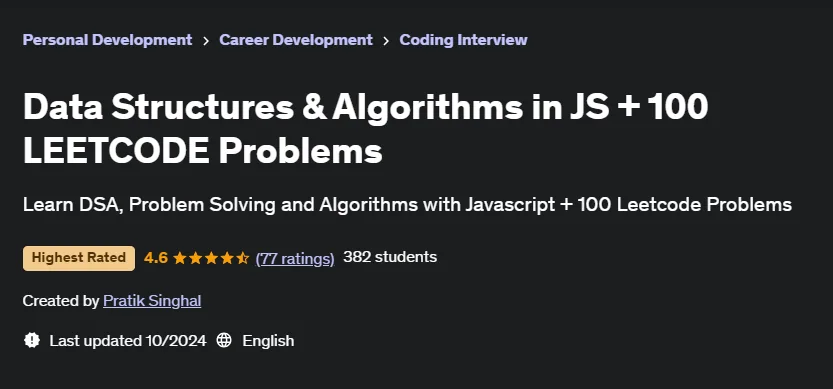
Task: Click the Highest Rated badge
Action: pyautogui.click(x=79, y=258)
